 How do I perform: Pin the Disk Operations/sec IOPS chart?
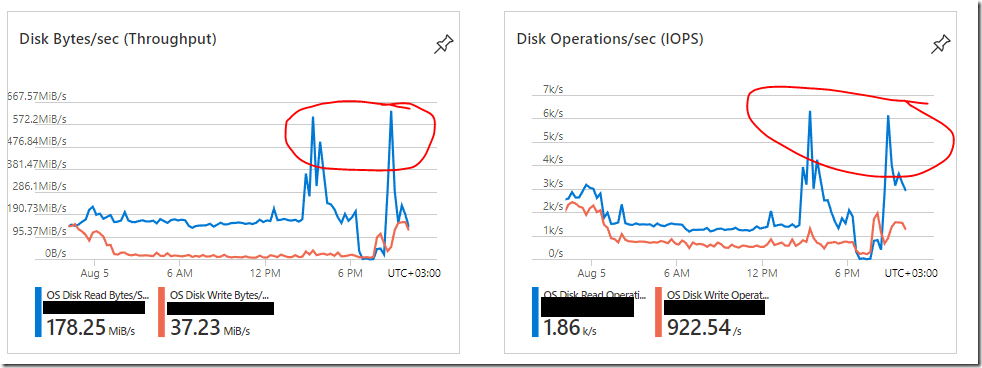940,44
